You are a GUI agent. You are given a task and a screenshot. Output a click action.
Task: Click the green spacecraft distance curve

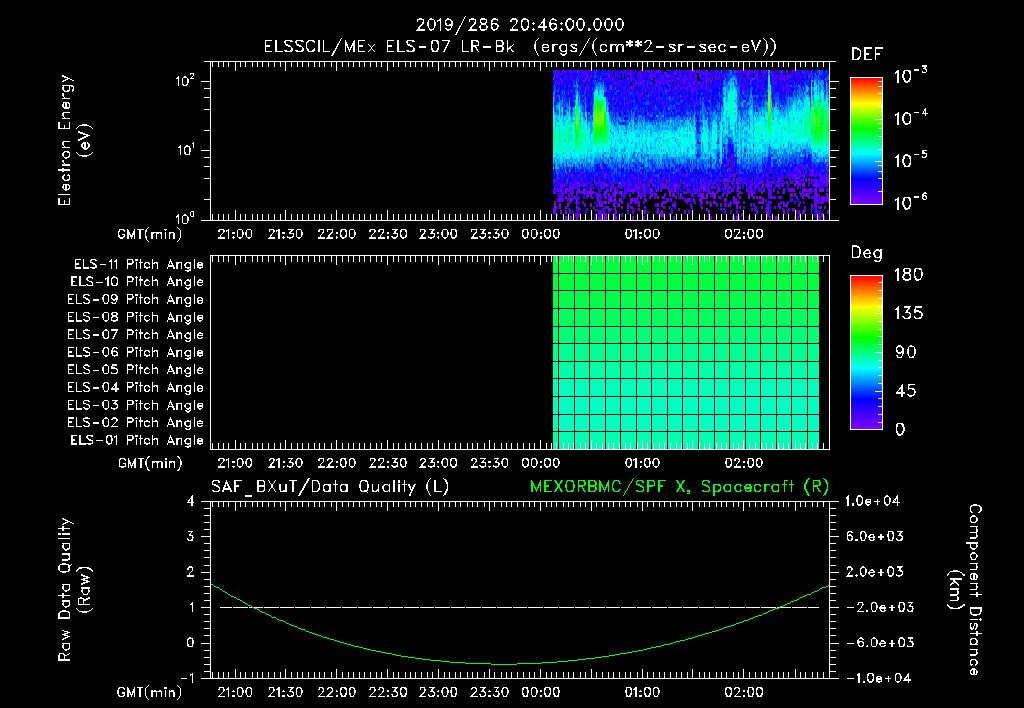[x=519, y=664]
